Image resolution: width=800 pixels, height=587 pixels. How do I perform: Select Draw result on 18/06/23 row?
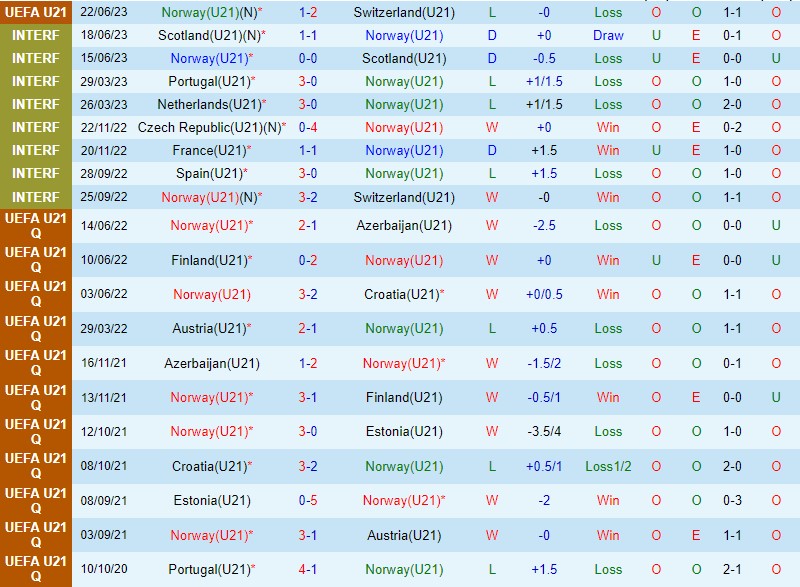[608, 35]
